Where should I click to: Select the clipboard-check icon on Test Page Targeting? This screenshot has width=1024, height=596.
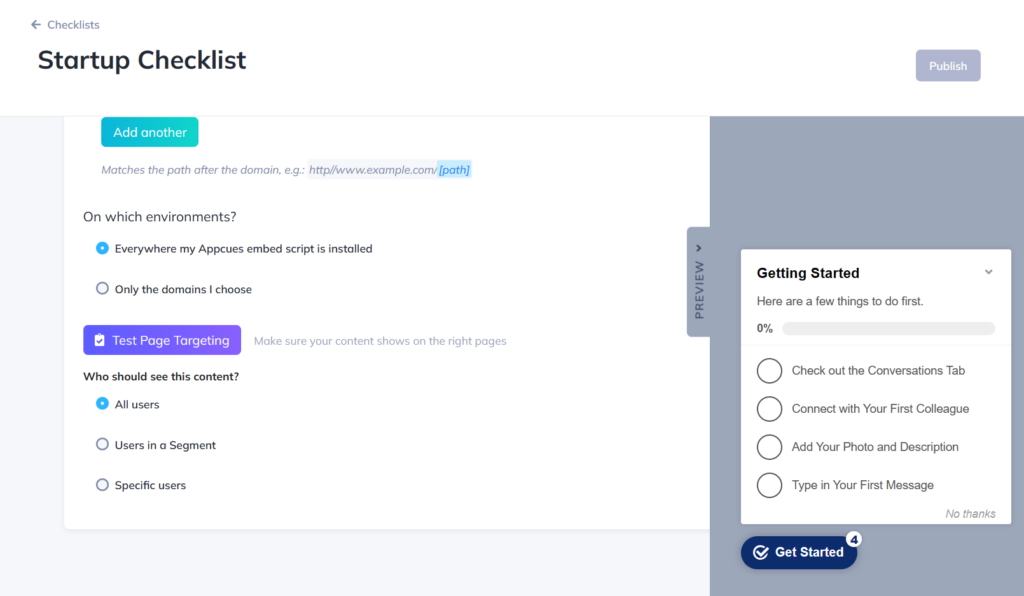pyautogui.click(x=99, y=340)
